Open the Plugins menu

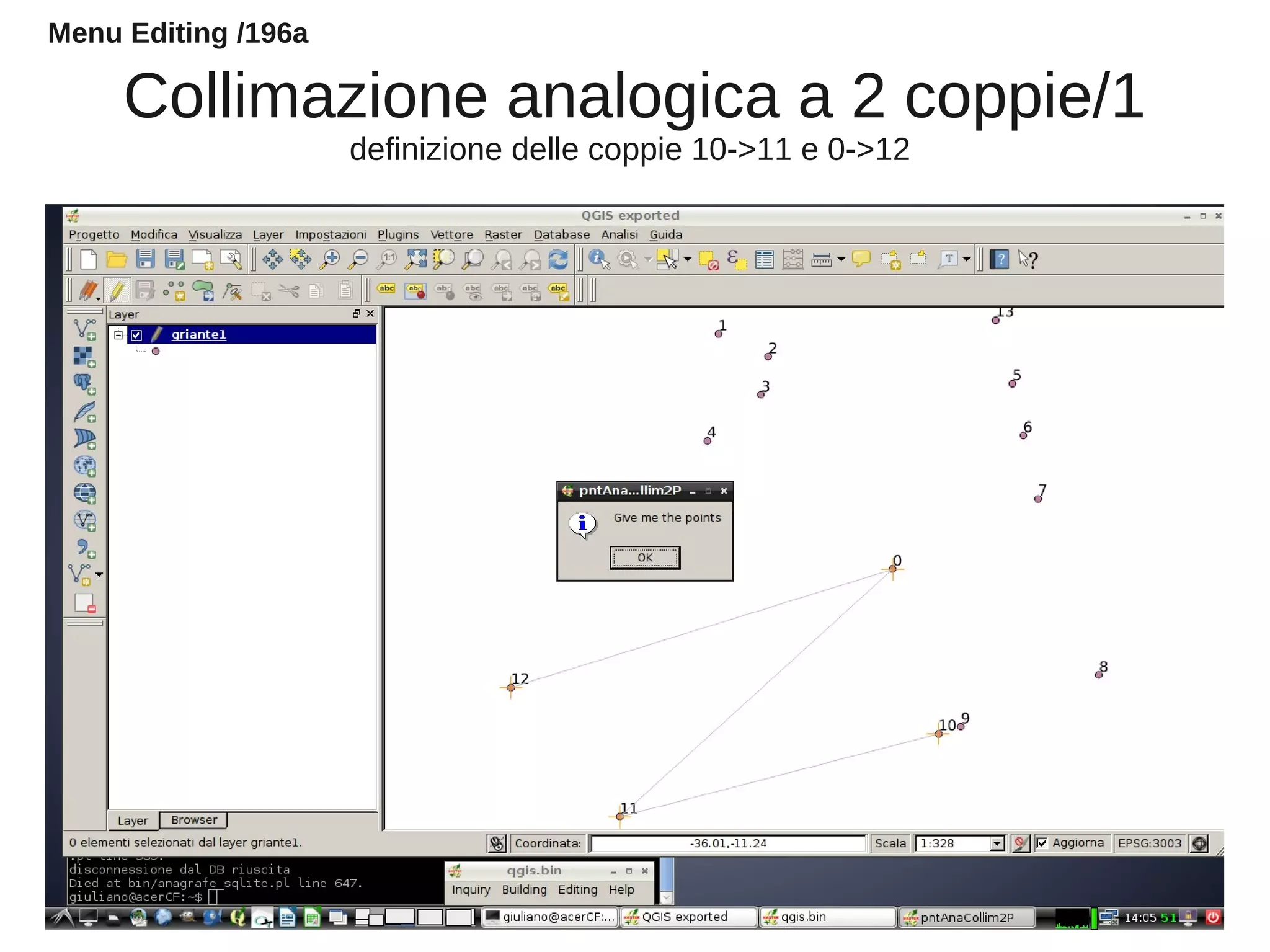398,234
